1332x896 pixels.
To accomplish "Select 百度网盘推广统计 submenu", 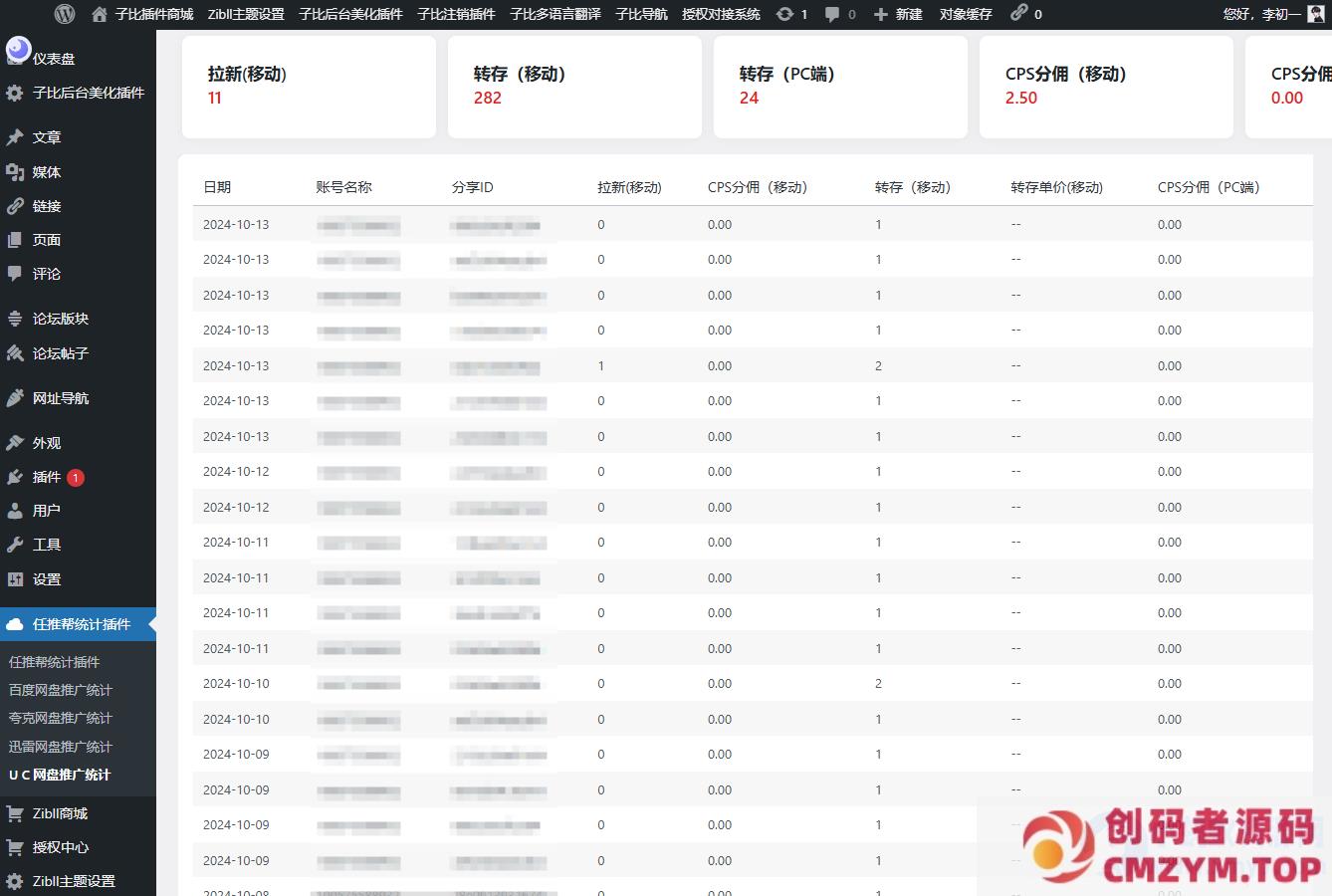I will (61, 690).
